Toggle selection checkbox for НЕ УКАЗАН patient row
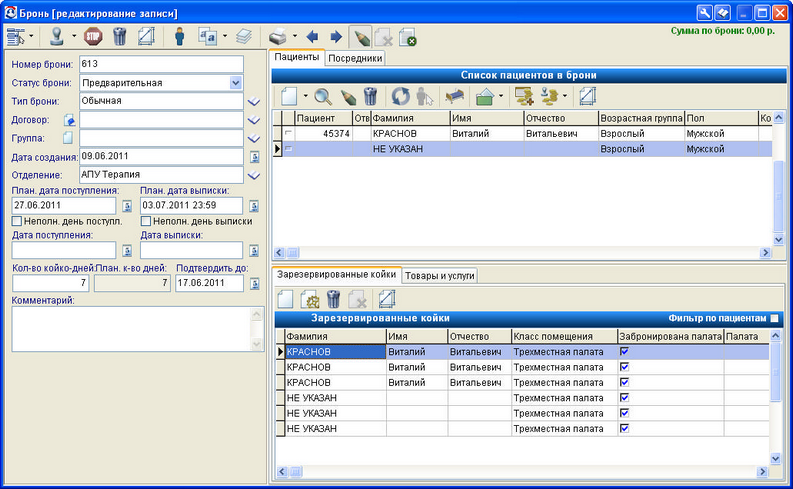The width and height of the screenshot is (793, 489). 288,149
